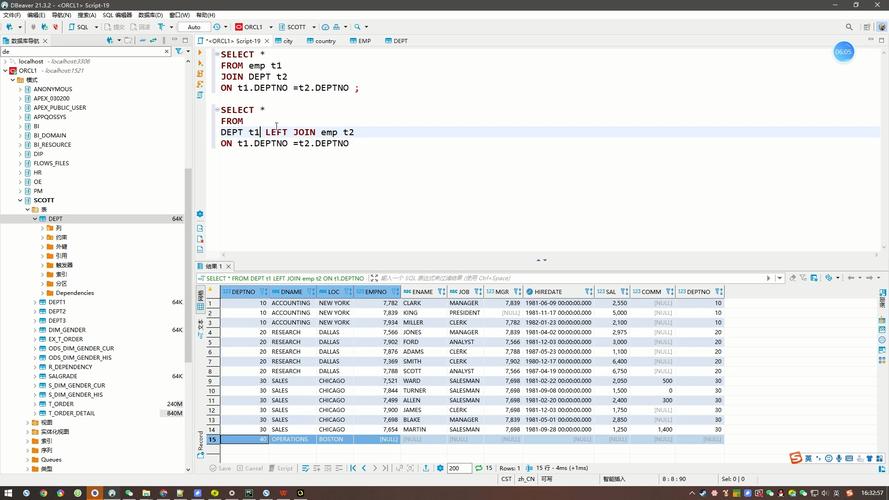
Task: Sort by the DNAME column header
Action: pyautogui.click(x=291, y=291)
